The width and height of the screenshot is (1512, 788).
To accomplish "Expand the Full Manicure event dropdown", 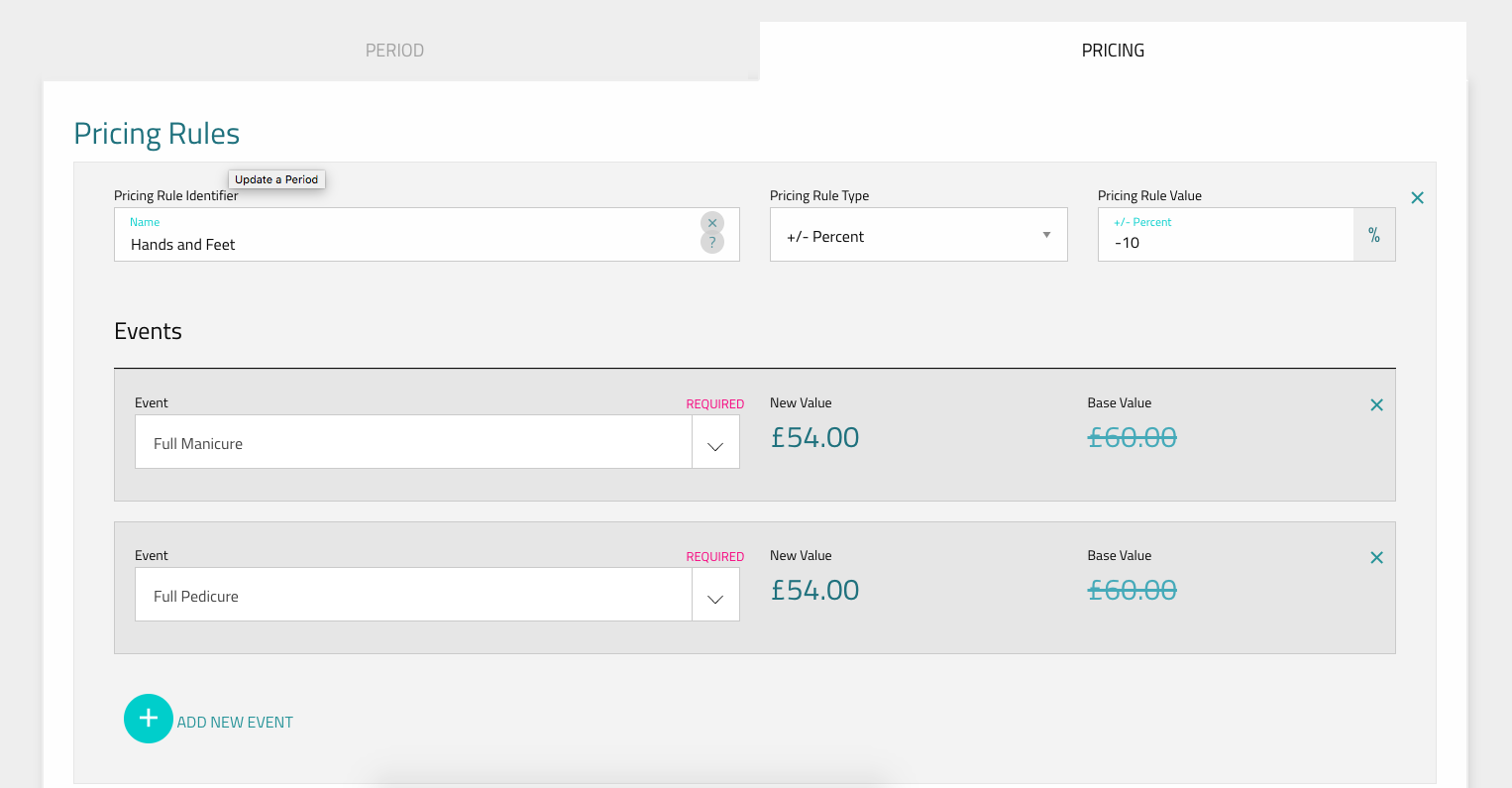I will tap(715, 442).
